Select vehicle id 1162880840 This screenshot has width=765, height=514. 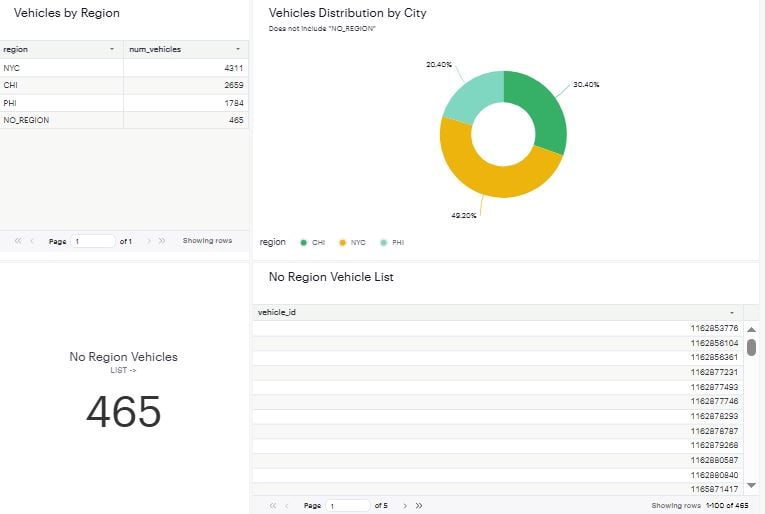pos(714,475)
